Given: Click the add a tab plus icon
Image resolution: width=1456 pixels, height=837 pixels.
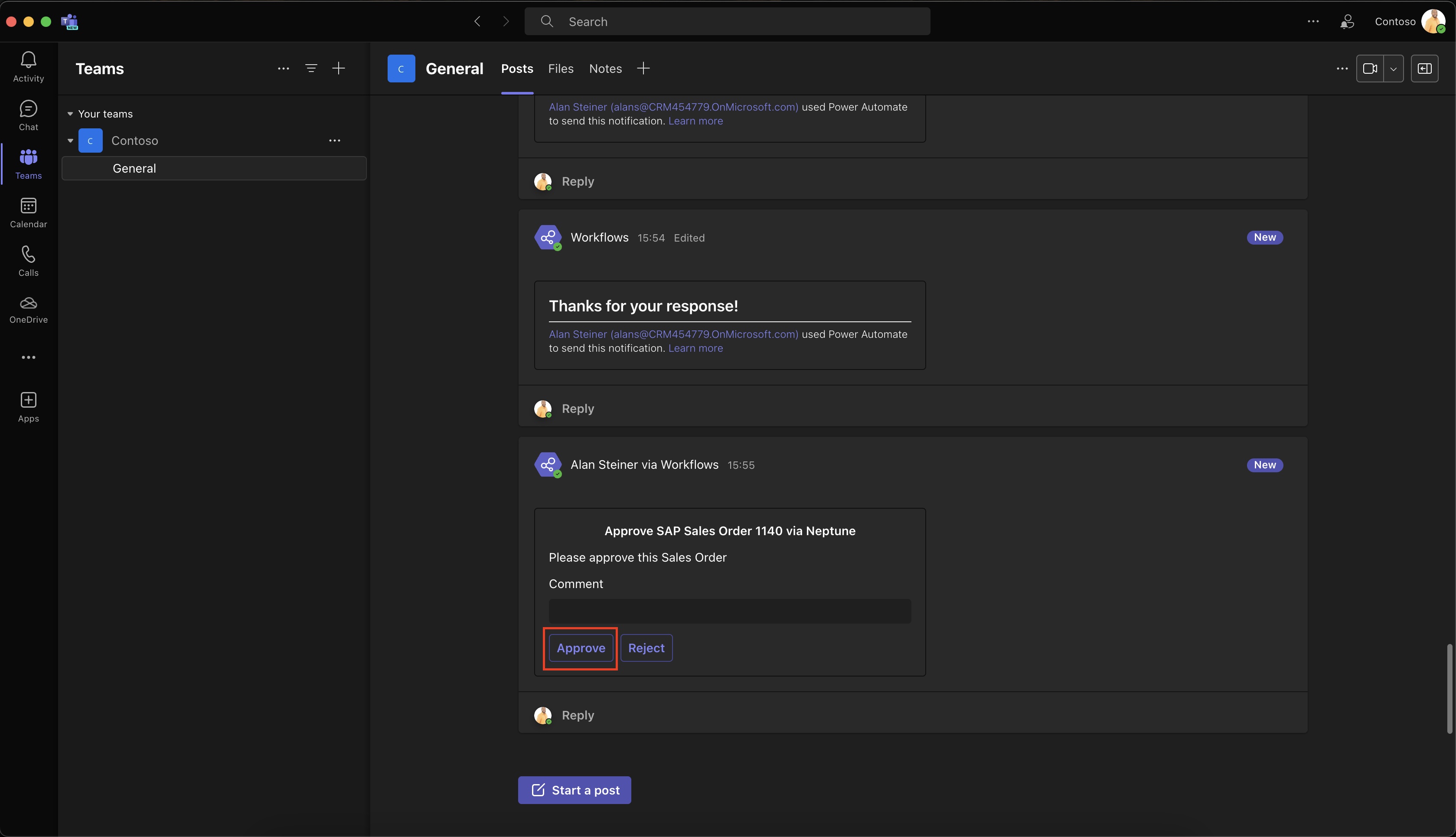Looking at the screenshot, I should [x=643, y=69].
